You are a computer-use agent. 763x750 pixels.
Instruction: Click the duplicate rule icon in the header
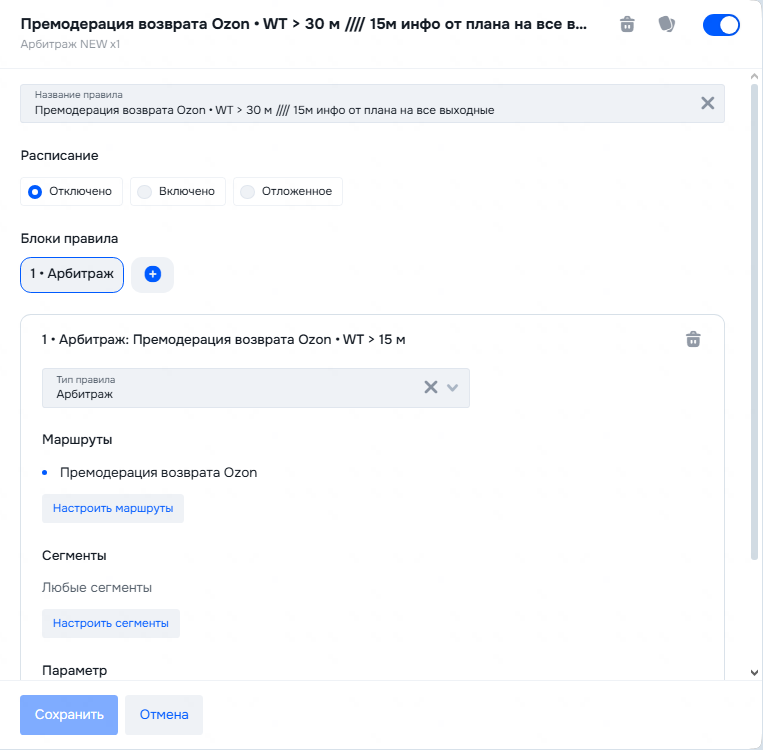667,25
